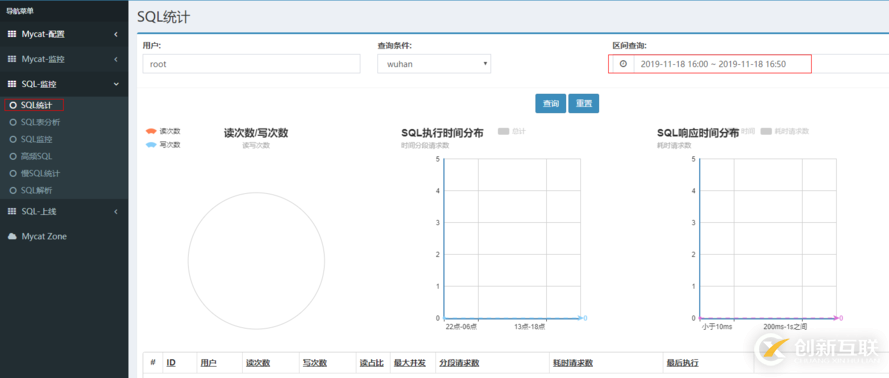The image size is (889, 378).
Task: Open SQL-监控 navigation section
Action: pos(64,84)
